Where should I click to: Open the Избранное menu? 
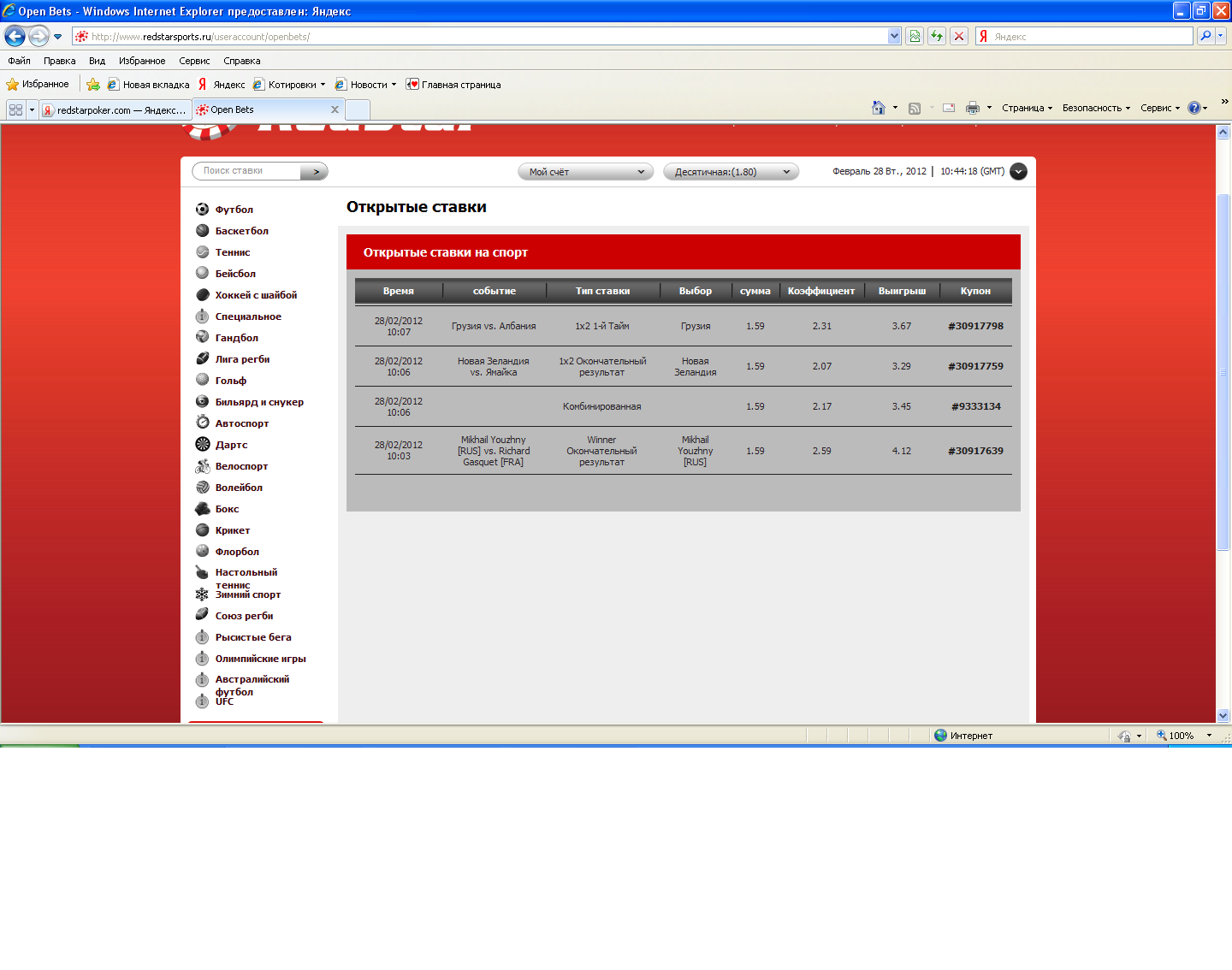click(x=141, y=61)
